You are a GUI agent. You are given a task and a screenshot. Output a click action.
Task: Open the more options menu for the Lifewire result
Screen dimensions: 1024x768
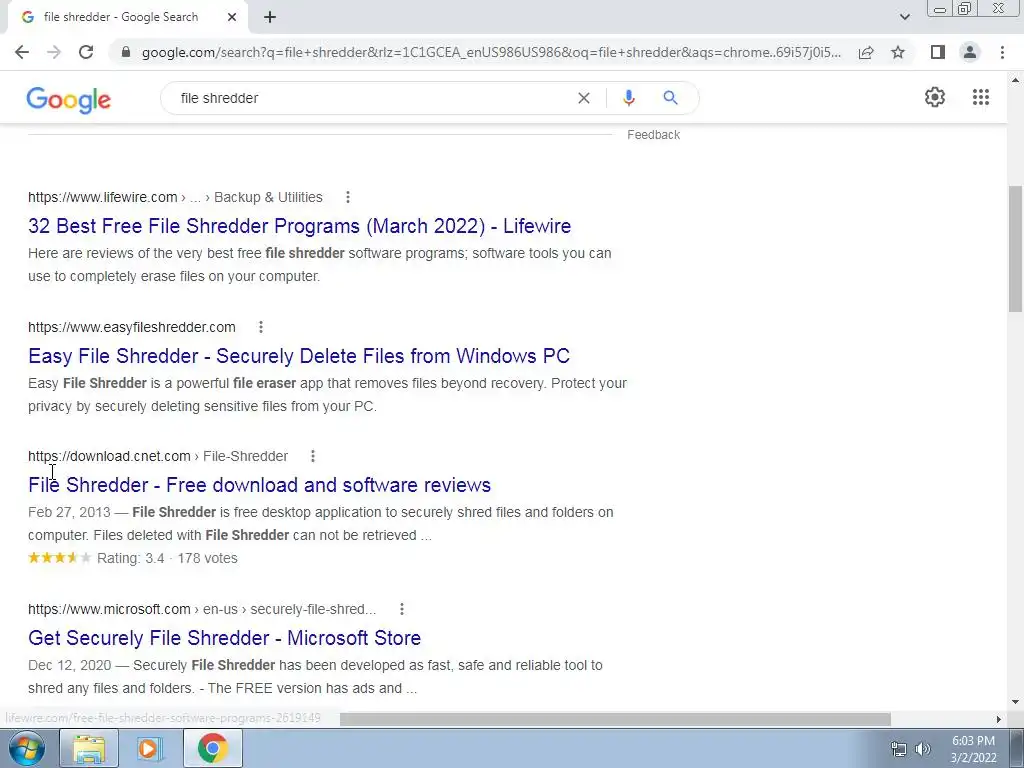(x=348, y=197)
